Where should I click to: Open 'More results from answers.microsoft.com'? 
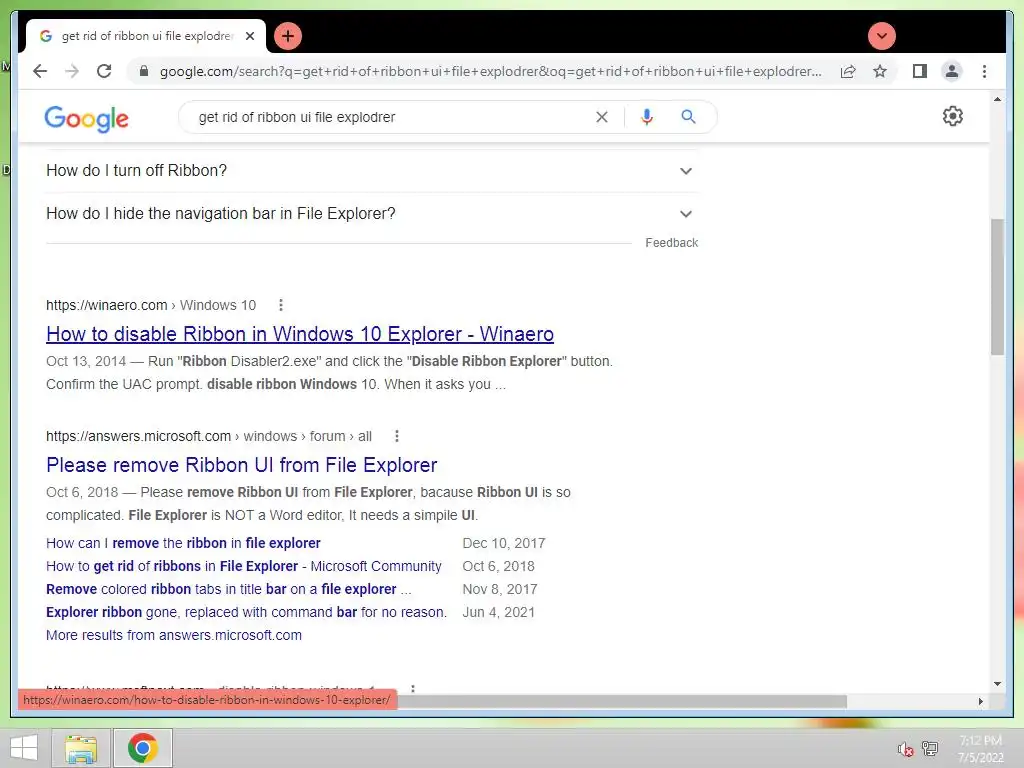point(174,635)
